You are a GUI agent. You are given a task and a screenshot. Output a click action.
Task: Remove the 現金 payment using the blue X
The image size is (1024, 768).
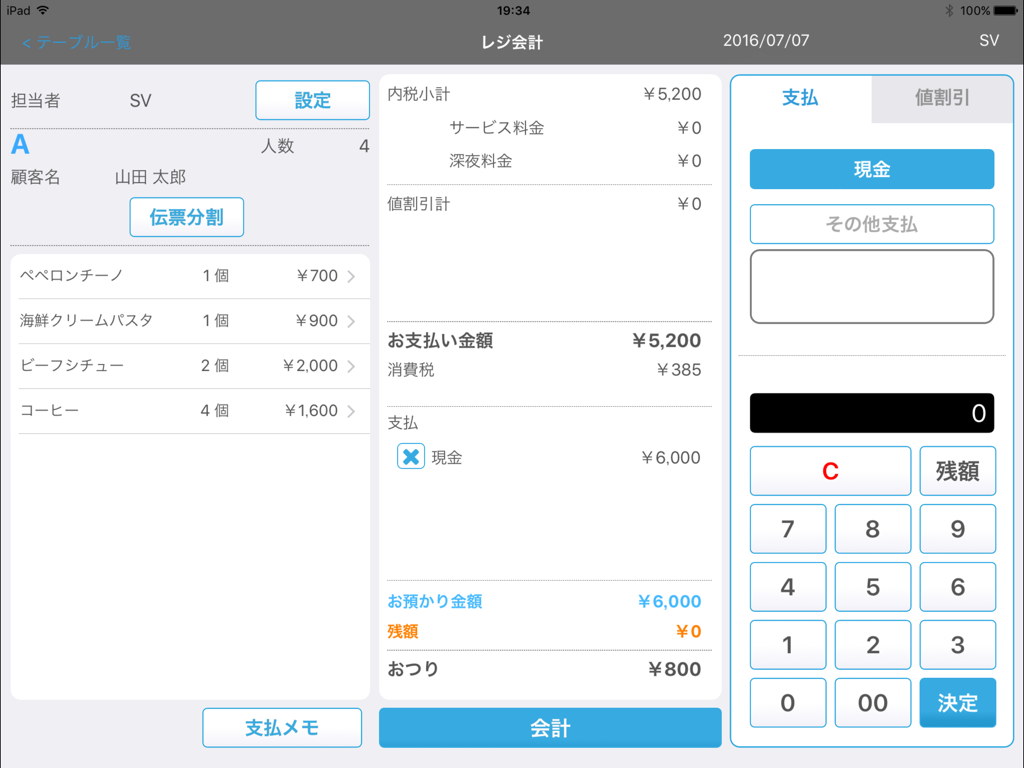(408, 457)
